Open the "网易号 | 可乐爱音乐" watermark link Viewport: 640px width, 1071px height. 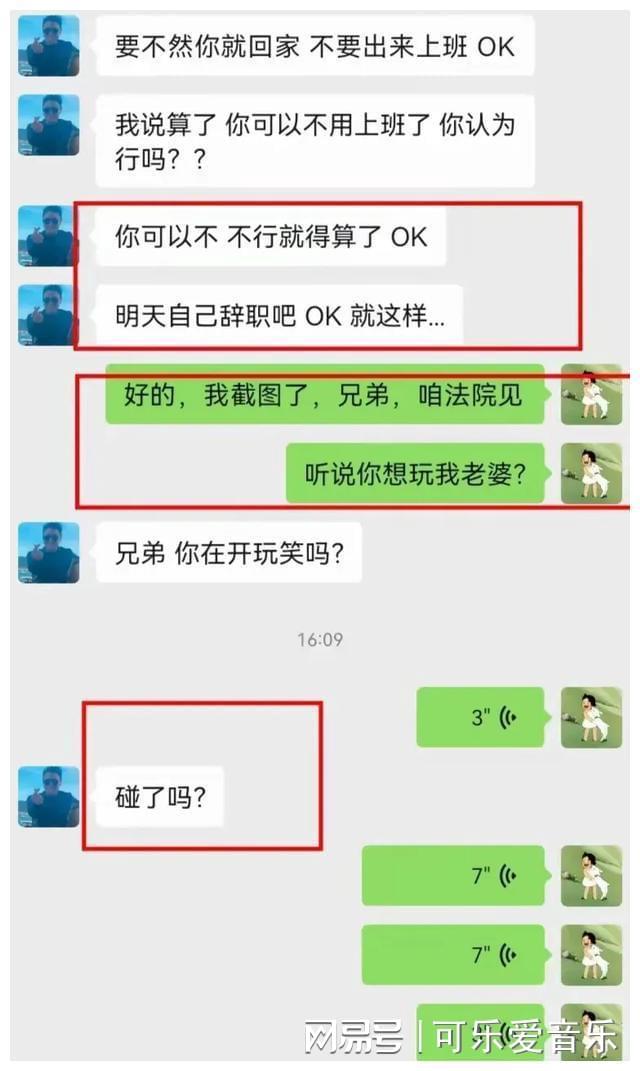pyautogui.click(x=461, y=1038)
